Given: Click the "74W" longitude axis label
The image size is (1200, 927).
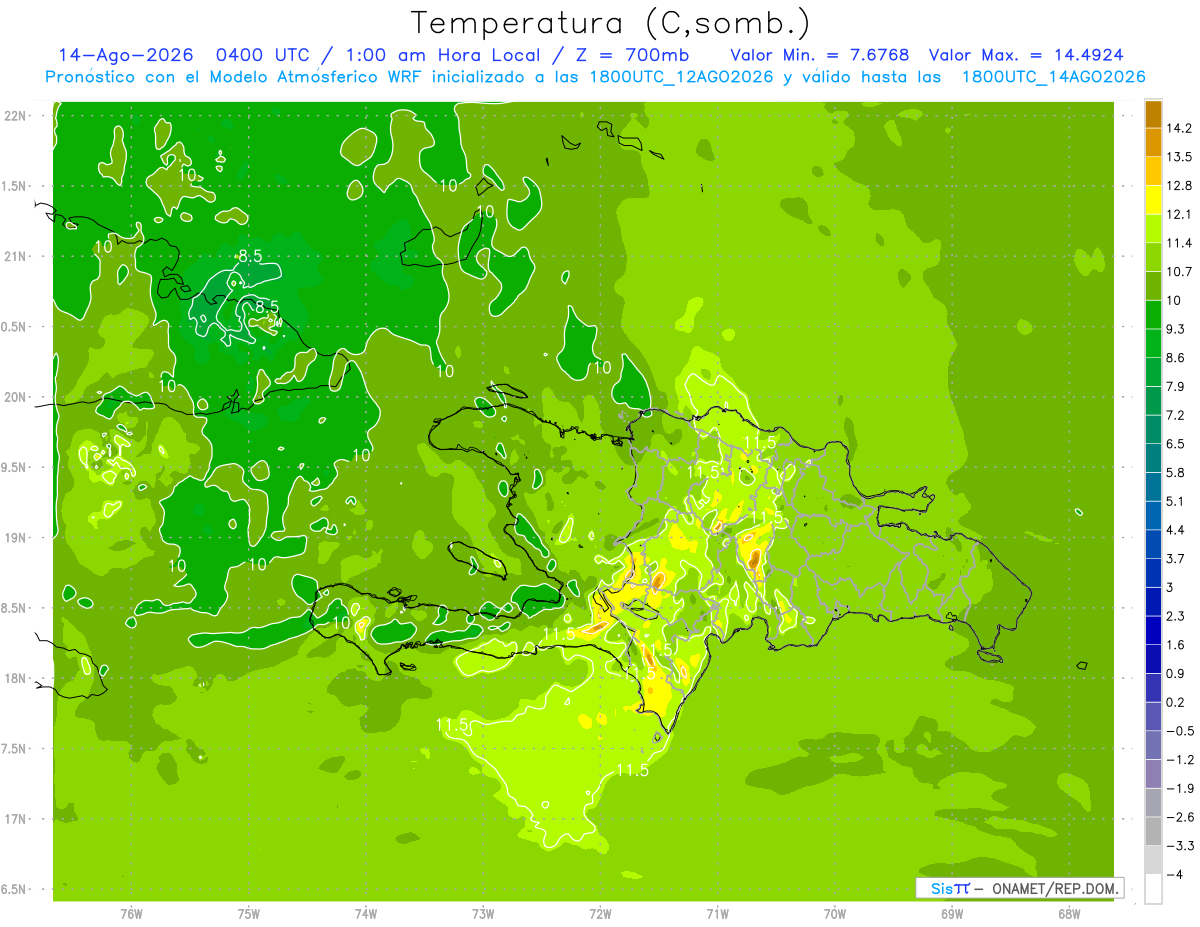Looking at the screenshot, I should tap(366, 913).
